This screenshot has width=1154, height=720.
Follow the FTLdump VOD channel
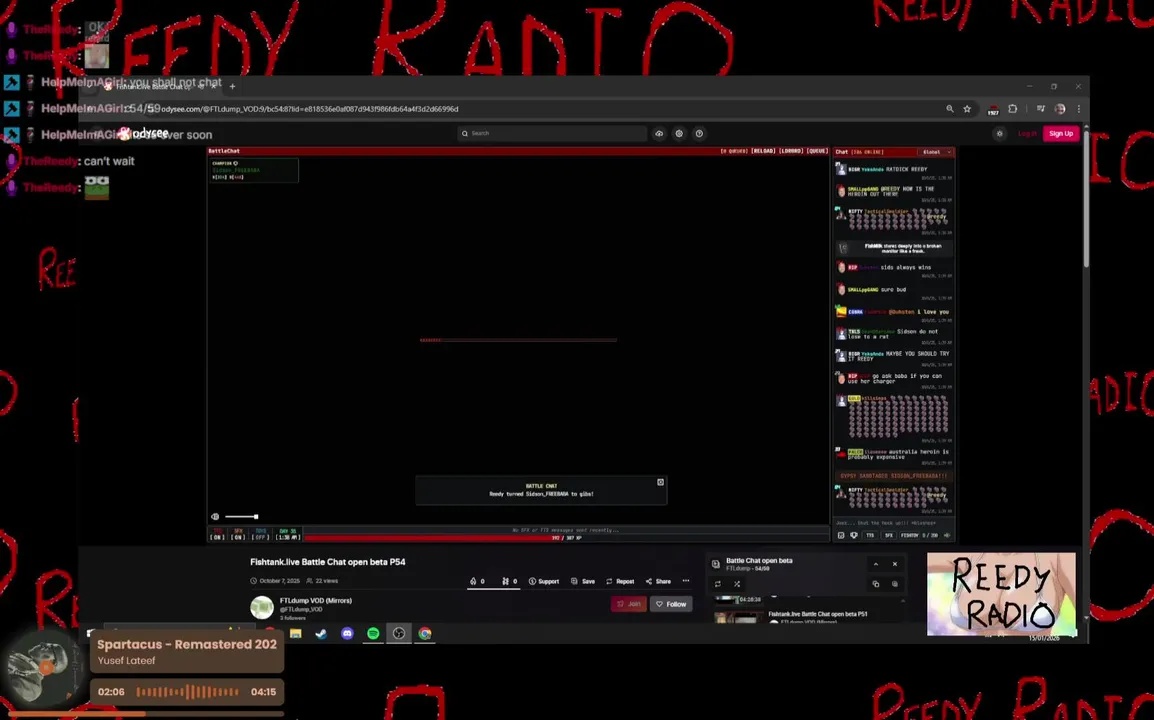coord(671,604)
